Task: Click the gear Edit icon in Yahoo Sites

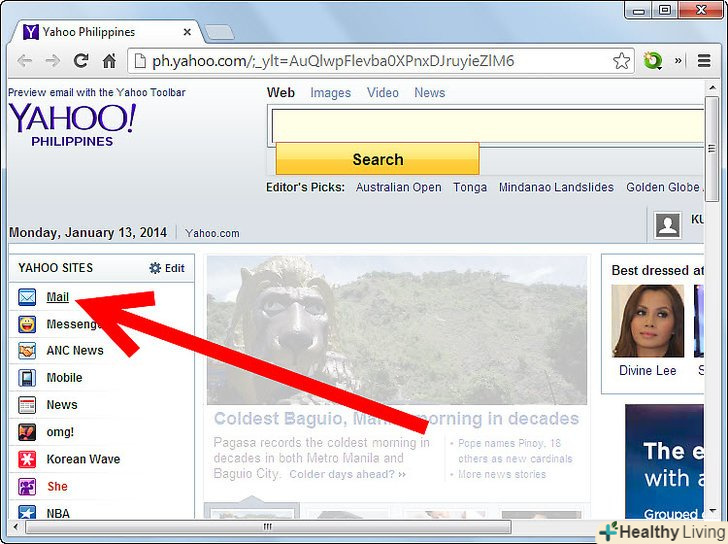Action: pos(155,268)
